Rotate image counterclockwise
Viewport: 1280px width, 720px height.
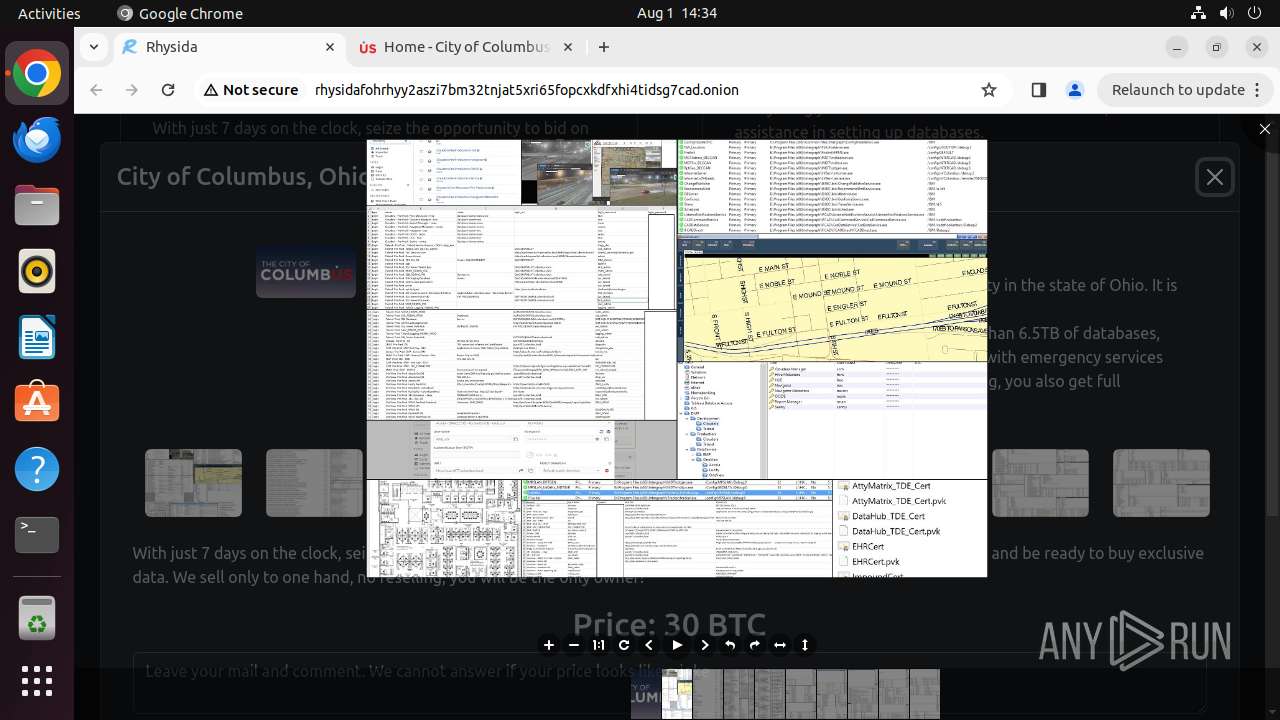coord(730,645)
